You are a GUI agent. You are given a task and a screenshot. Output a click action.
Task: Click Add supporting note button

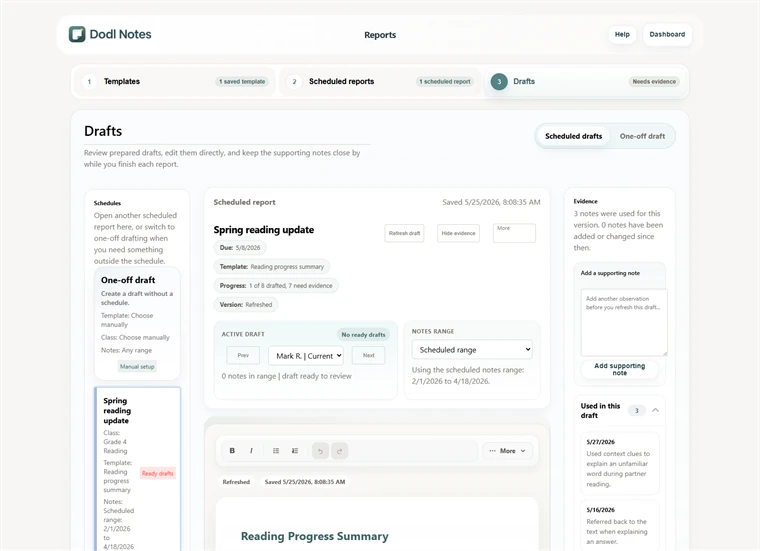coord(619,369)
